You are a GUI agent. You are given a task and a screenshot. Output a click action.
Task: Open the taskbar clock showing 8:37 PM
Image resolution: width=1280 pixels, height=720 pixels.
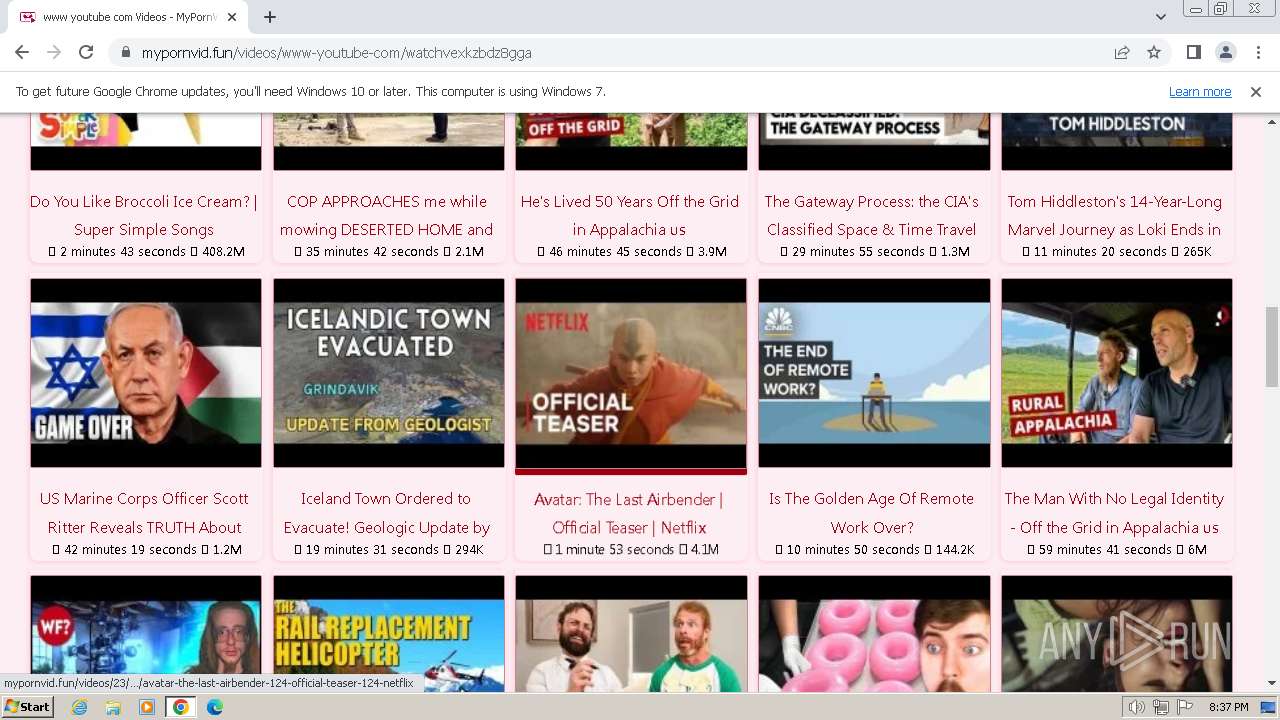point(1228,707)
